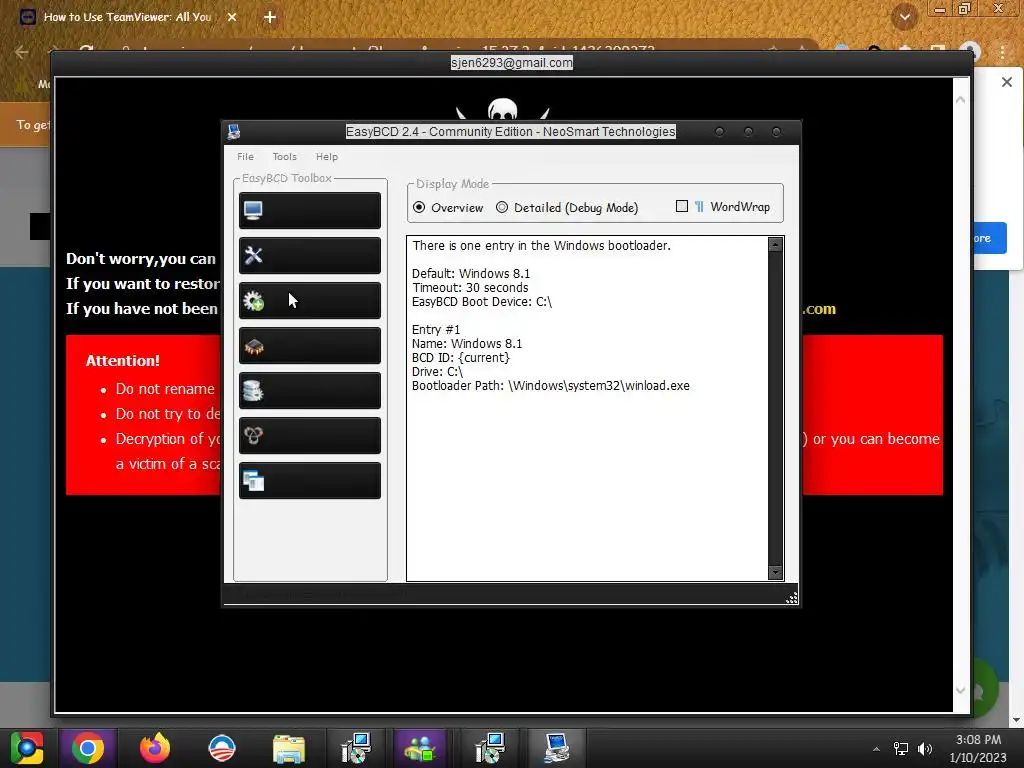Open Add New Entry via gear-plus icon
The image size is (1024, 768).
click(310, 300)
